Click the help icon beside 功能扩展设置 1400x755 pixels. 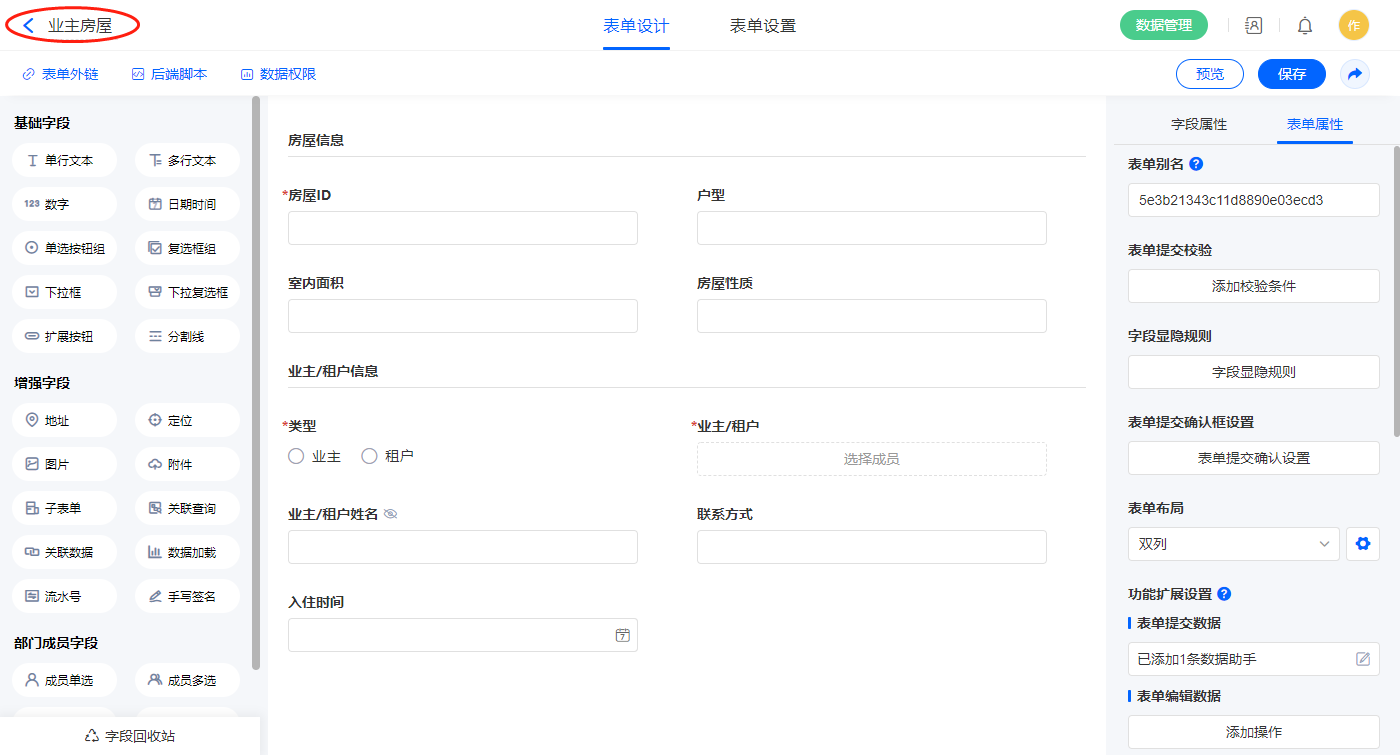point(1224,594)
